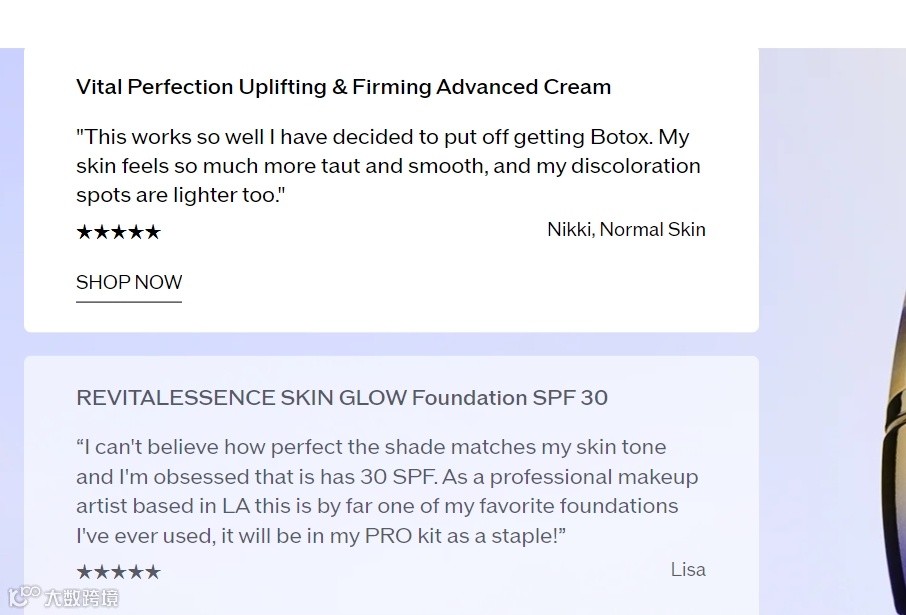This screenshot has height=615, width=906.
Task: Click the fourth star in Nikki's rating
Action: point(136,233)
